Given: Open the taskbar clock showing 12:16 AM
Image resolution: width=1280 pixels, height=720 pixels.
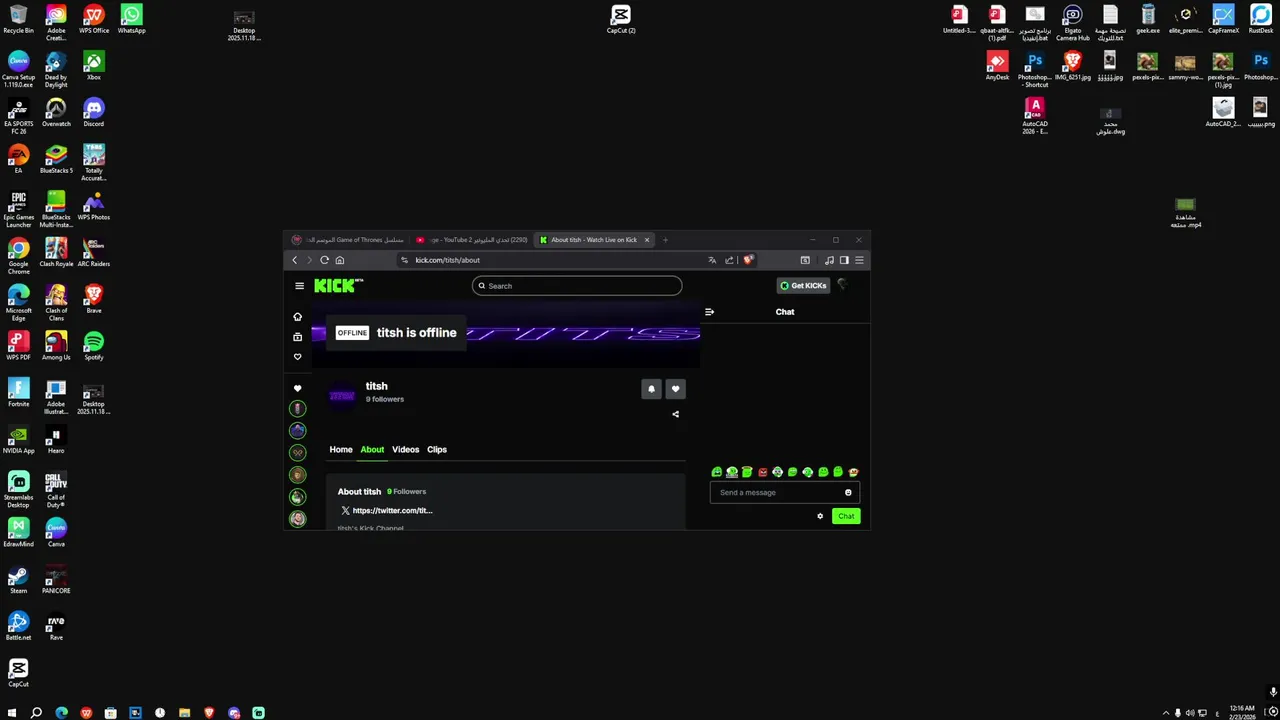Looking at the screenshot, I should (1242, 712).
